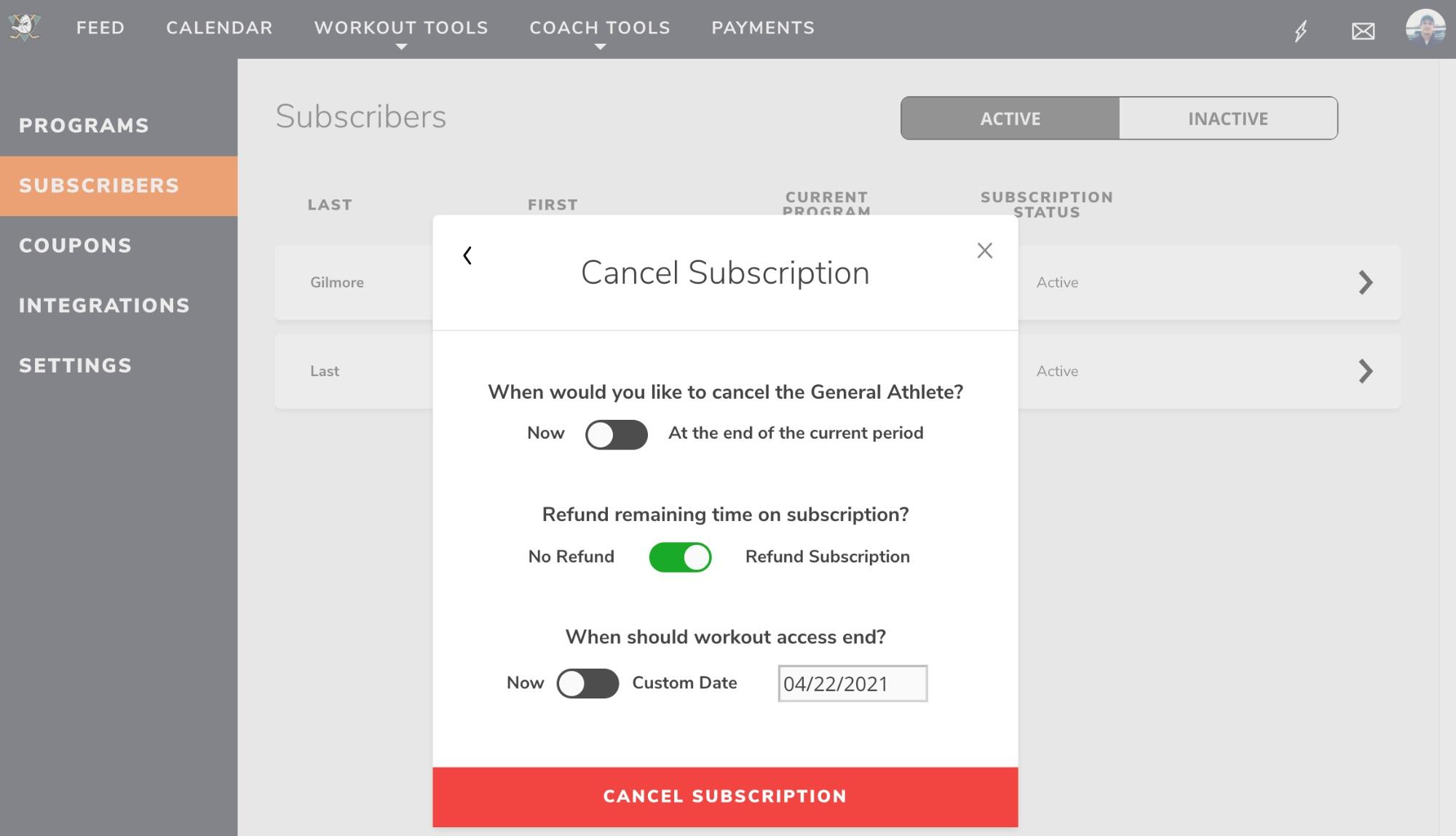Screen dimensions: 1456x836
Task: Select the Active subscribers tab
Action: click(1010, 118)
